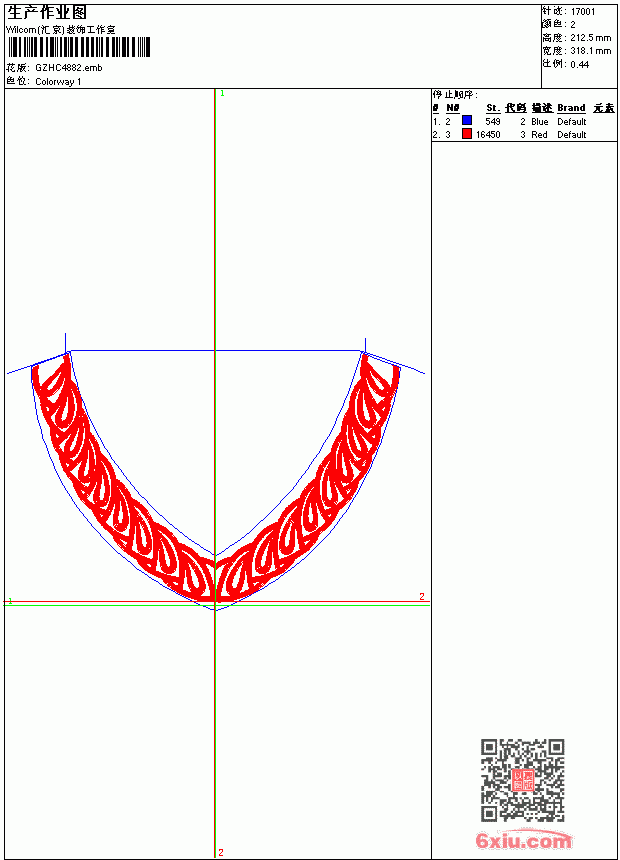Click the Brand column header
This screenshot has width=620, height=860.
pos(571,108)
